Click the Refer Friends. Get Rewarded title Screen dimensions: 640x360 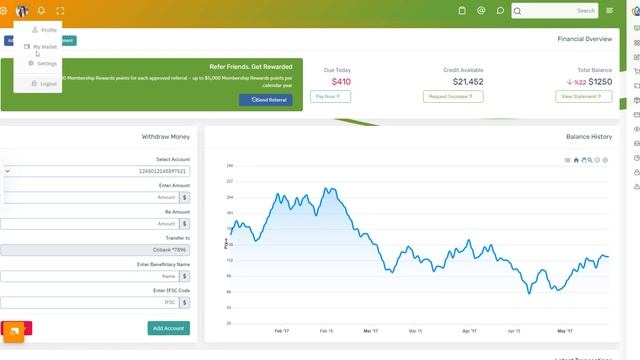[251, 67]
